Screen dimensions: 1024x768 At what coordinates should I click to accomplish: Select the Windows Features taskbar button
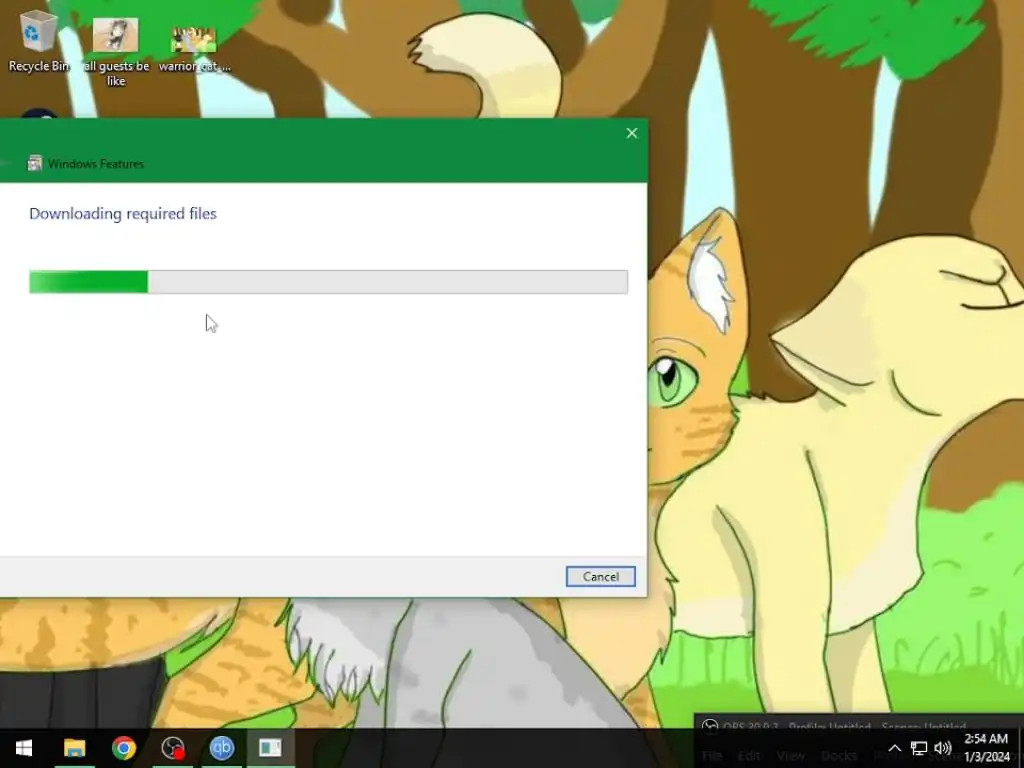point(270,748)
